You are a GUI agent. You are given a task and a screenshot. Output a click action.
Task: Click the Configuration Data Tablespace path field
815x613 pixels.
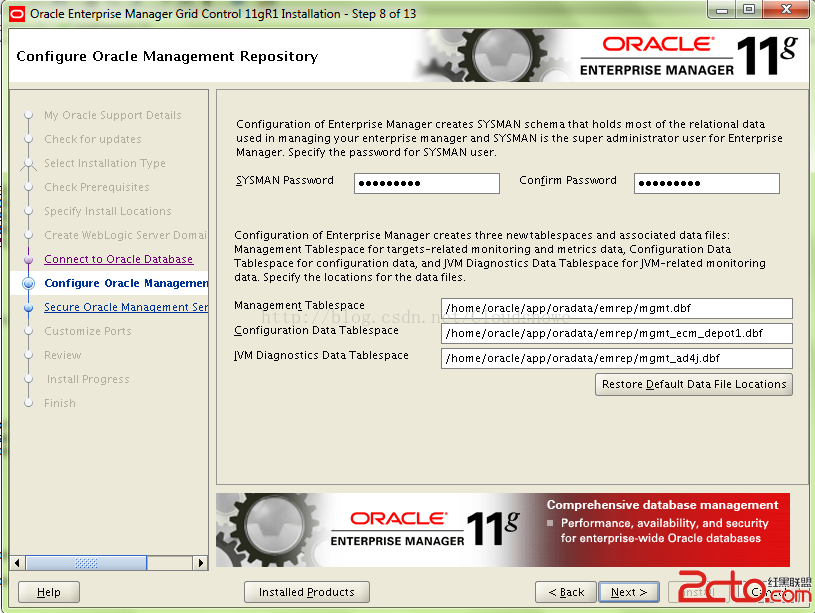(x=616, y=333)
